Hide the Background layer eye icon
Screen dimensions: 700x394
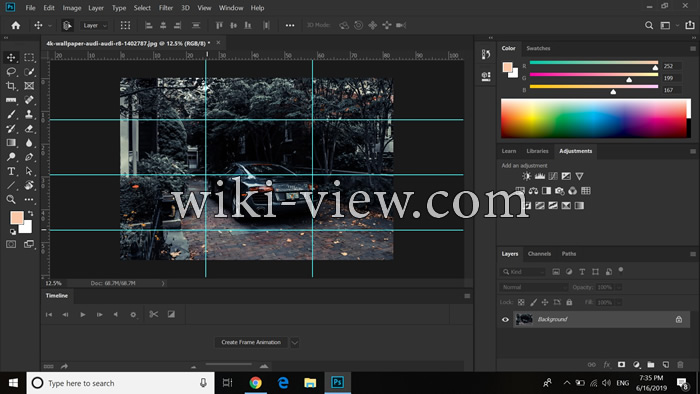tap(505, 319)
